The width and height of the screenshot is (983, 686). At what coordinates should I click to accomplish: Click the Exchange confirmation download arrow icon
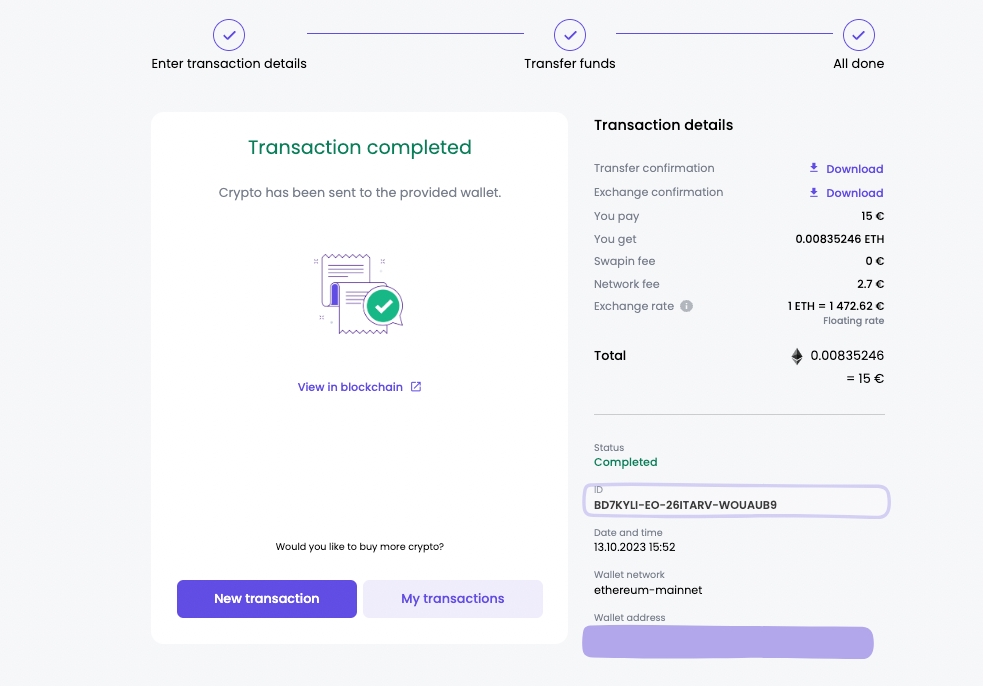[x=814, y=192]
